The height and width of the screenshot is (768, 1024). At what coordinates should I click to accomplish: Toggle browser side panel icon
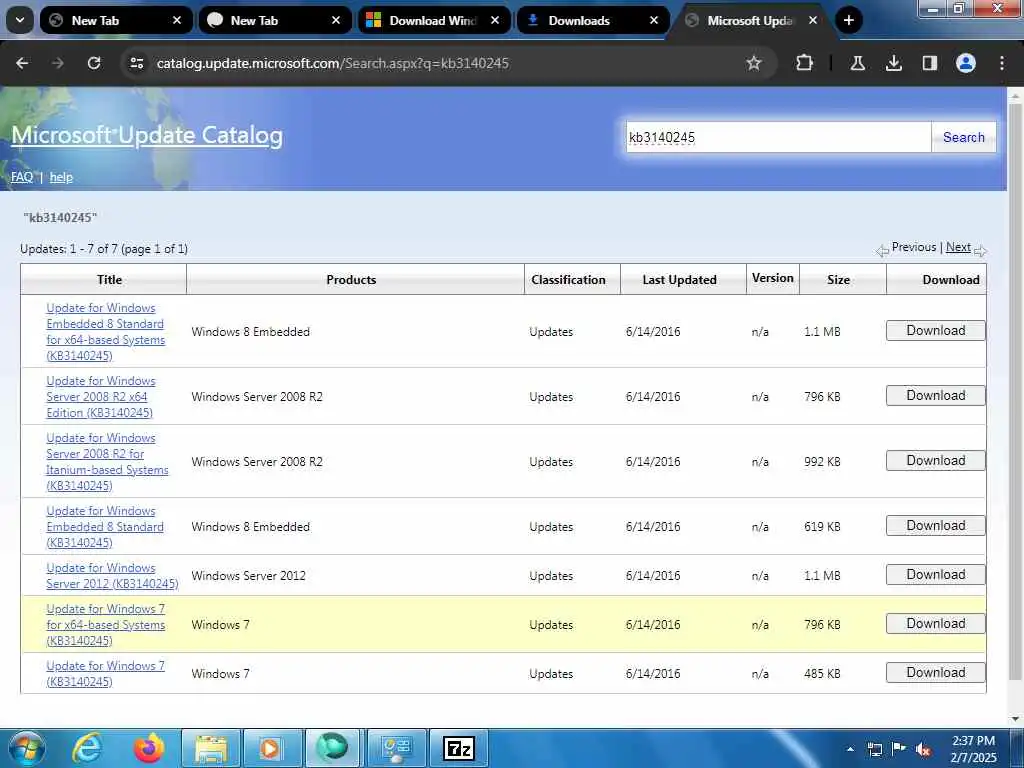pyautogui.click(x=929, y=63)
